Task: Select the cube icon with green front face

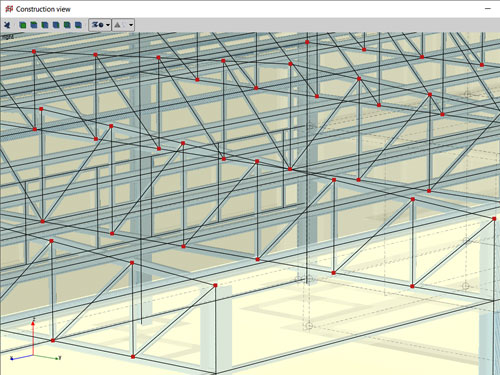Action: (x=23, y=25)
